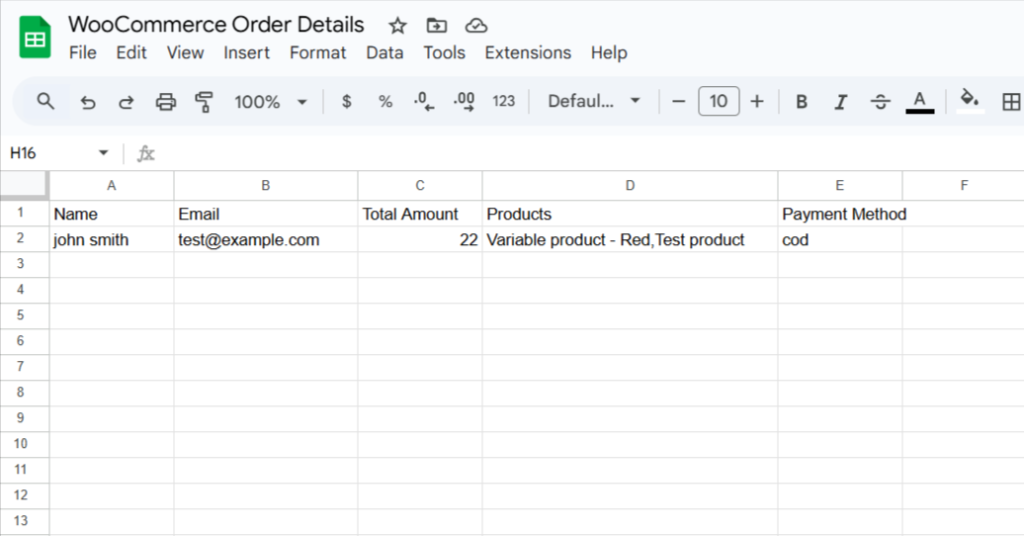Expand the Default font dropdown

click(594, 101)
